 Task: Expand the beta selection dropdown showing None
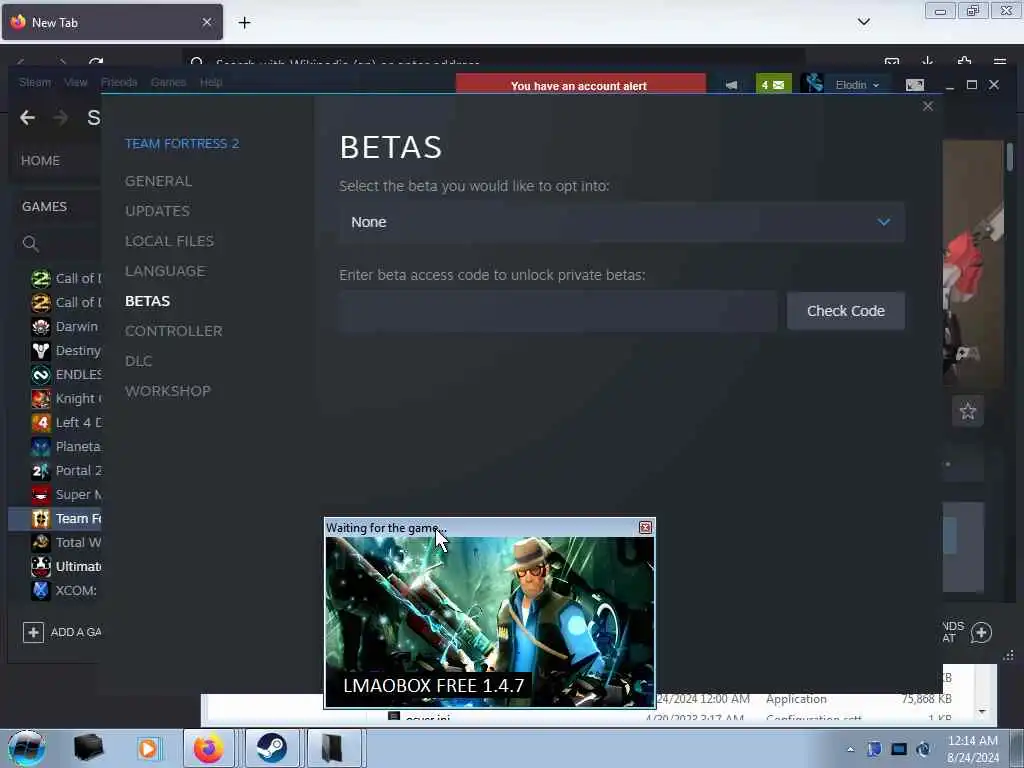[622, 222]
